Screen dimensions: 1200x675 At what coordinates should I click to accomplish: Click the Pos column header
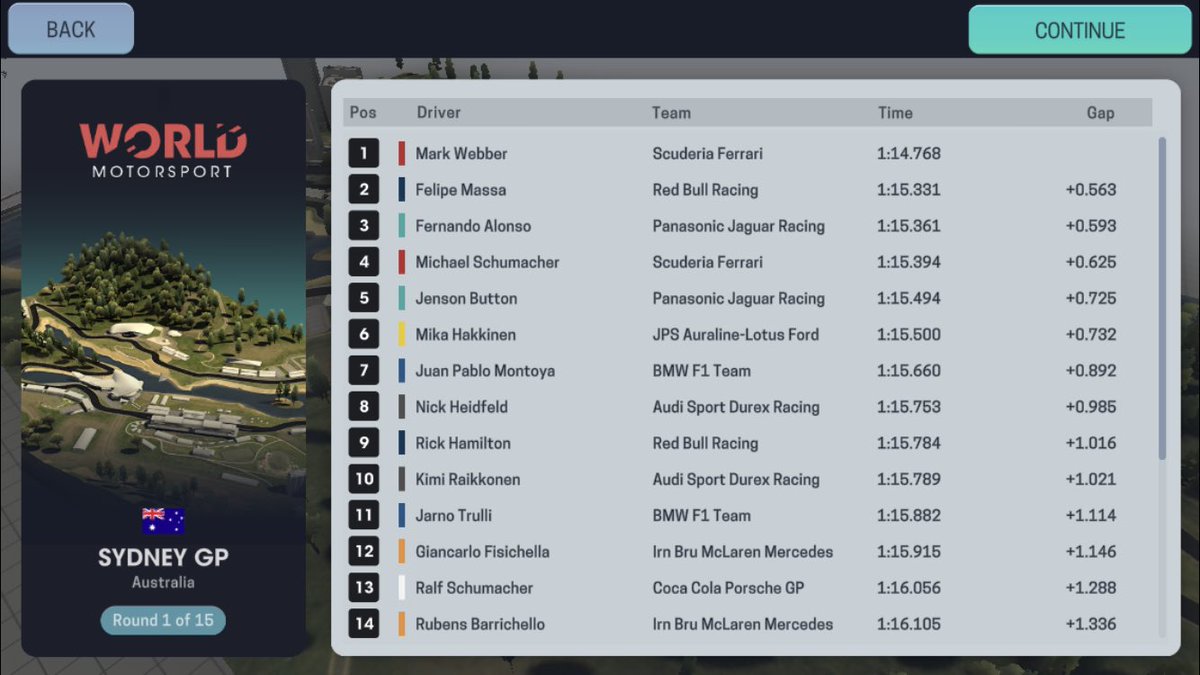tap(363, 112)
